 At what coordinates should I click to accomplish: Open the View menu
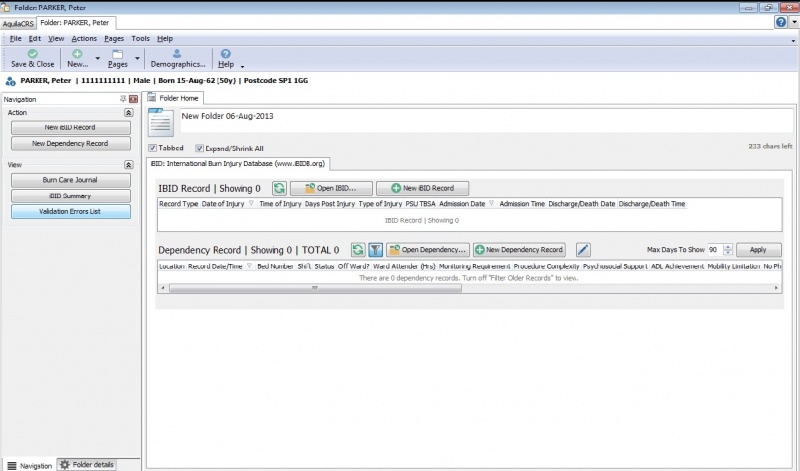[56, 38]
